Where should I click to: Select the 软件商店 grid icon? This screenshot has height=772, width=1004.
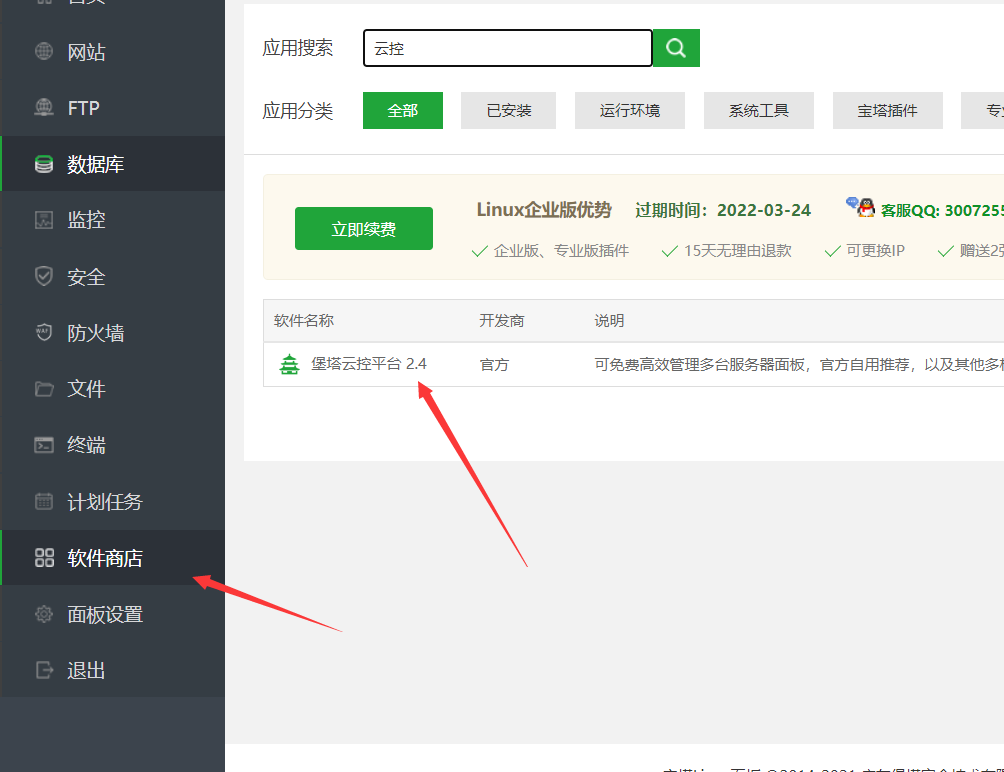click(44, 558)
